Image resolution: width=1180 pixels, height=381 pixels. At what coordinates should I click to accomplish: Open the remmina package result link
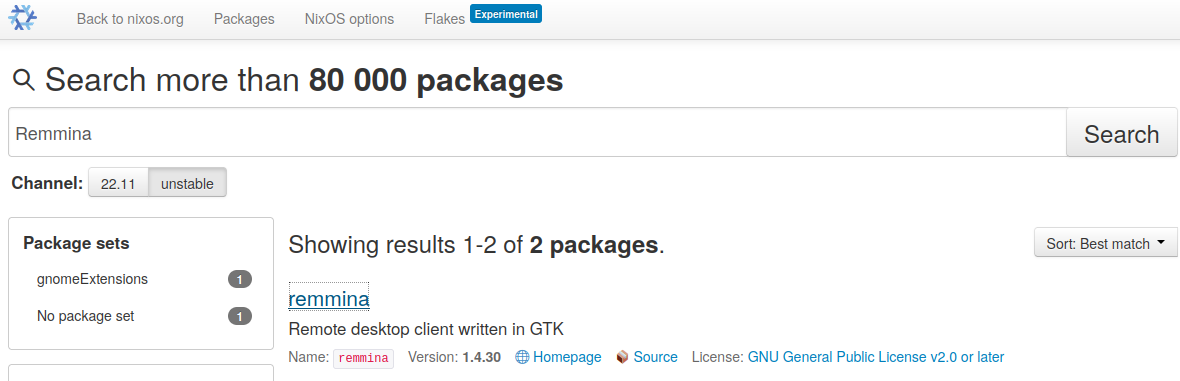[329, 299]
